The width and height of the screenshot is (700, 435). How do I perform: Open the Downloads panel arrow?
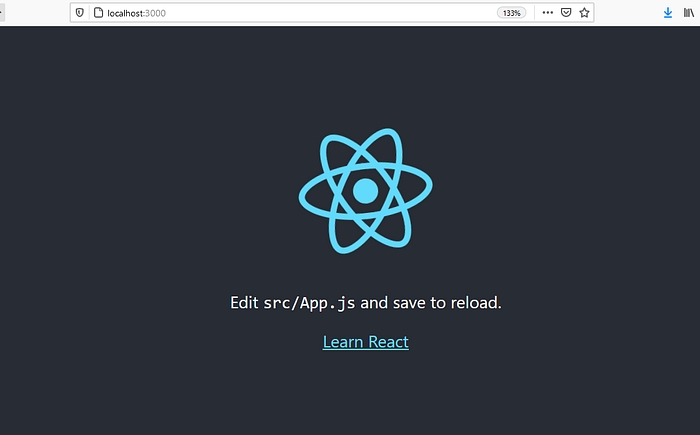pyautogui.click(x=668, y=13)
